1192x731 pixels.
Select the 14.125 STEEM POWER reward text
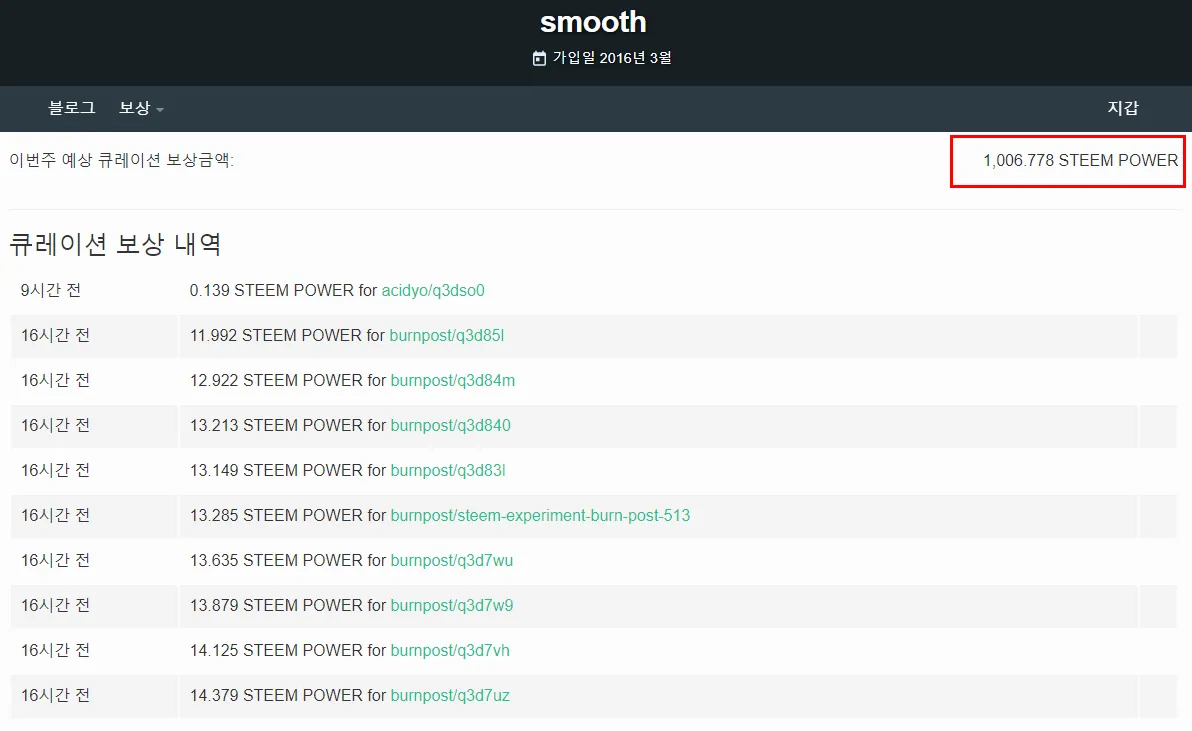(277, 650)
